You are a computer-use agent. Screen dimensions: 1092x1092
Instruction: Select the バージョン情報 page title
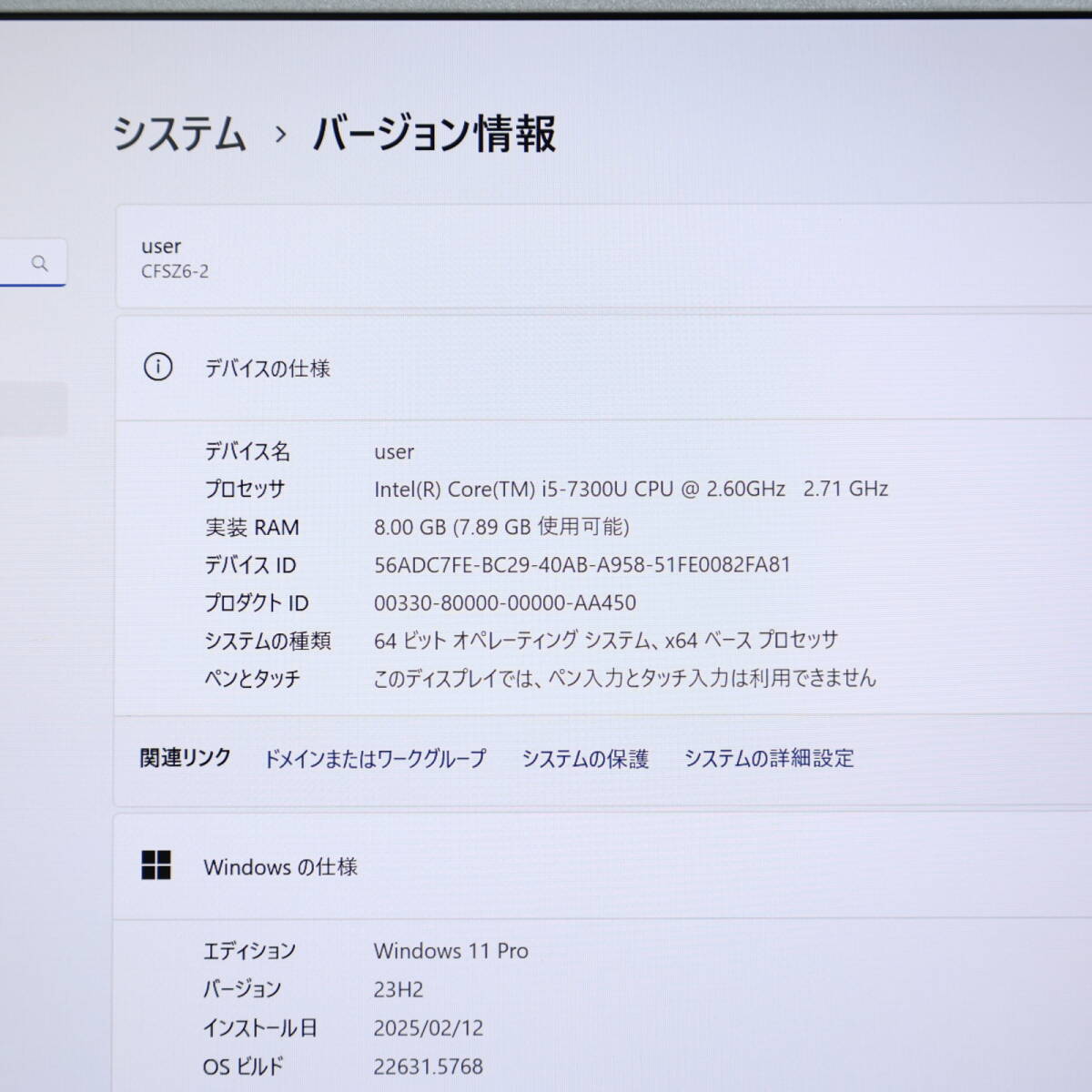pyautogui.click(x=434, y=134)
